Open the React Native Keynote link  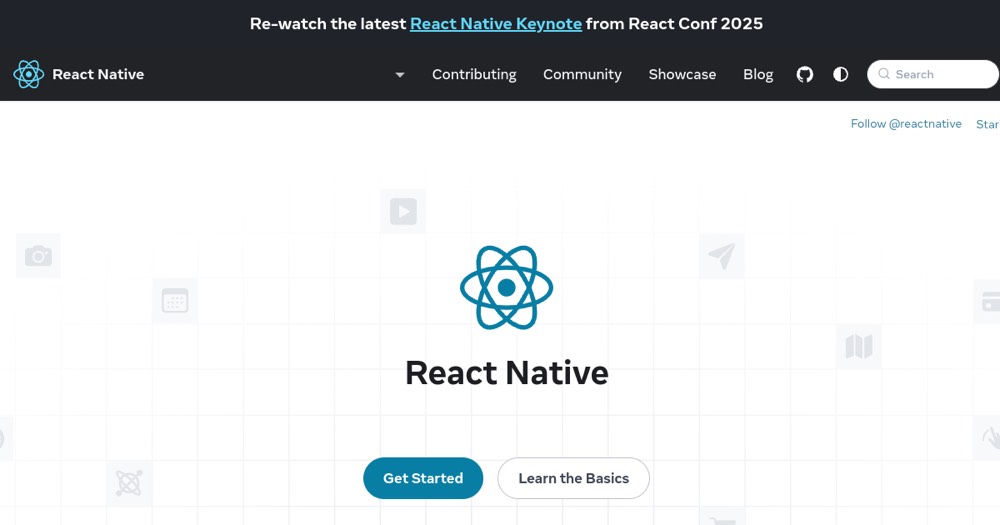point(496,24)
